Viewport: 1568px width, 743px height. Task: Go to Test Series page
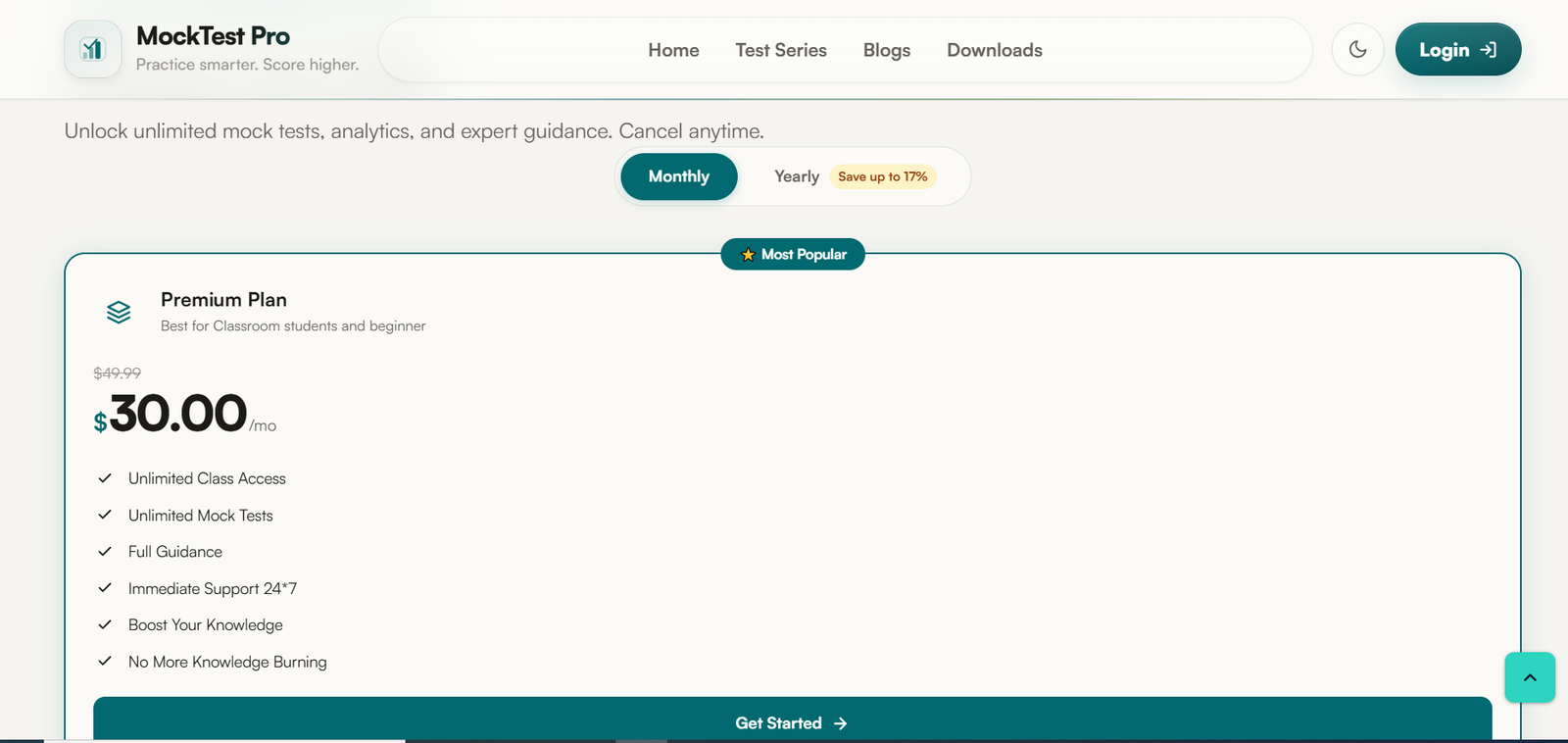pos(781,50)
